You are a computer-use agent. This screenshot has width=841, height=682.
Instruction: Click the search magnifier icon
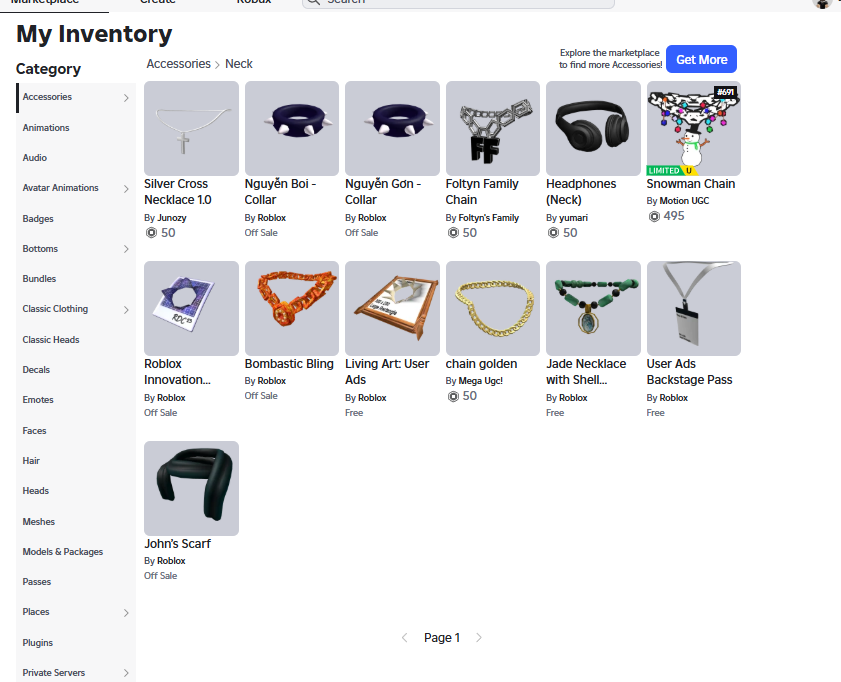point(314,2)
